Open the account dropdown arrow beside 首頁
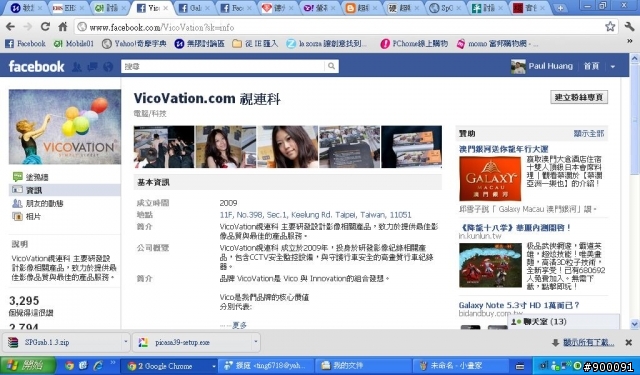This screenshot has height=375, width=640. point(613,67)
